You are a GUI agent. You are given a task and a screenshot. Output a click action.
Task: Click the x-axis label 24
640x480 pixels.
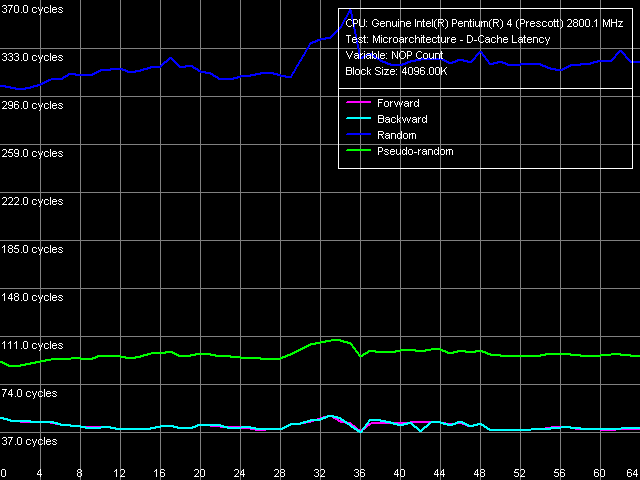coord(239,474)
